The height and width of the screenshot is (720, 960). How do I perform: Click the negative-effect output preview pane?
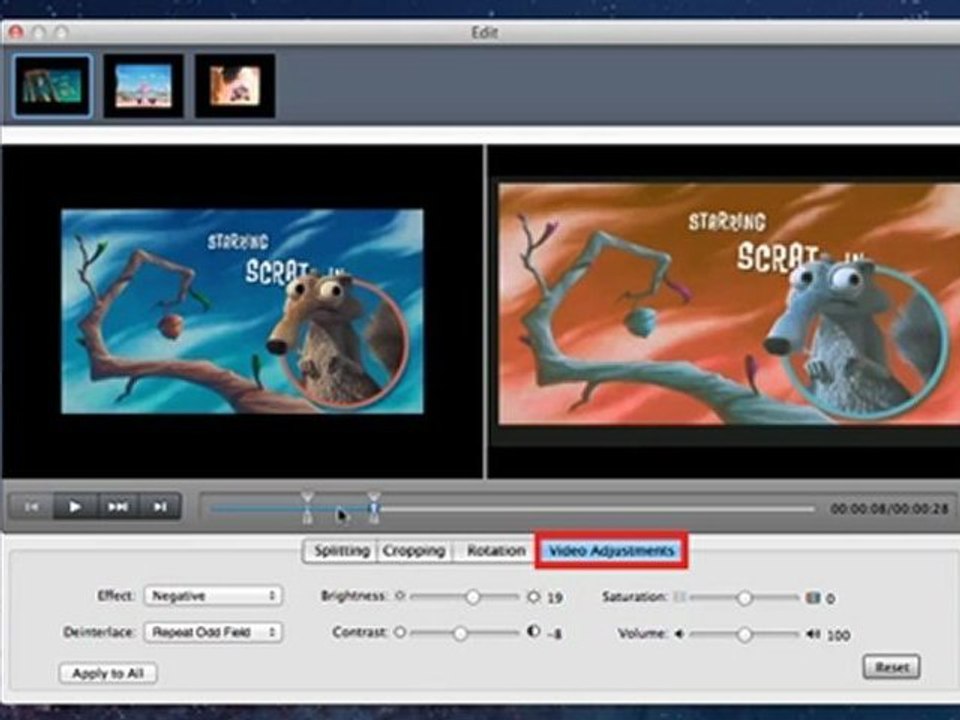tap(724, 312)
